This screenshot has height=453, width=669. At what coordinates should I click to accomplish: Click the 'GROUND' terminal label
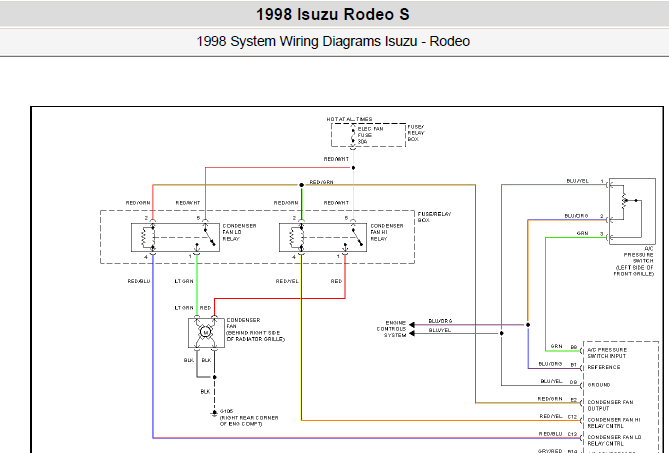(x=599, y=385)
